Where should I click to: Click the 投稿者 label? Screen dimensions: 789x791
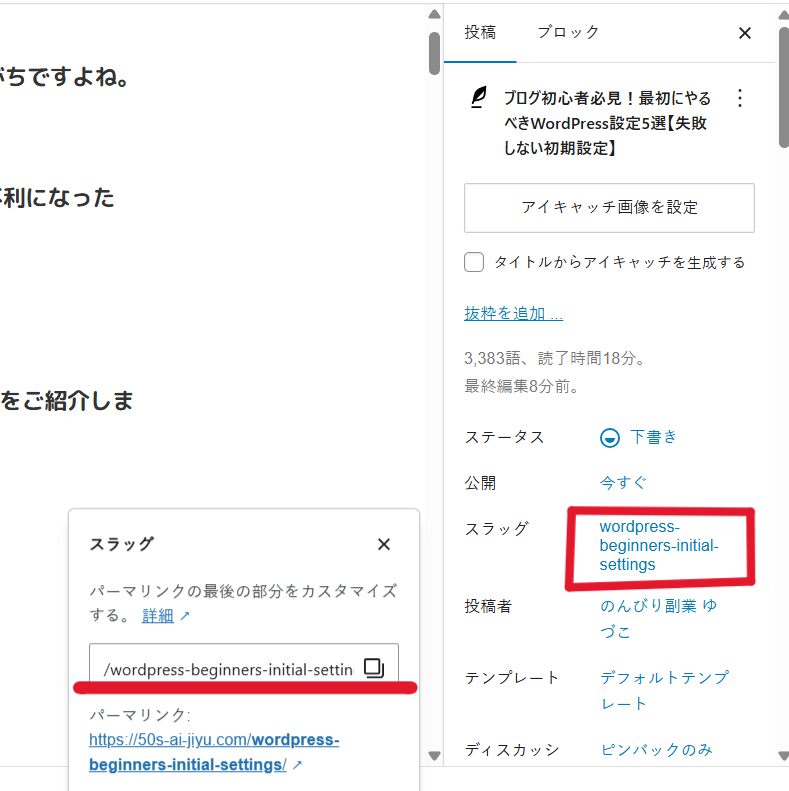[x=488, y=606]
